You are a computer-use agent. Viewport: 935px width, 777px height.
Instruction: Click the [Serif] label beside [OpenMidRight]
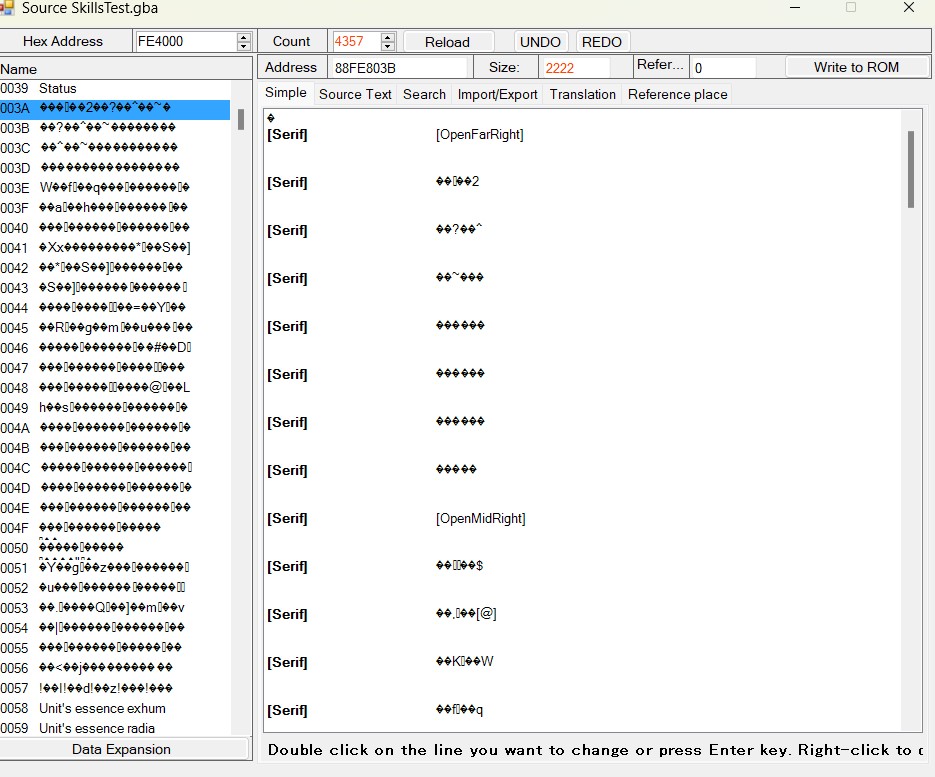(287, 519)
